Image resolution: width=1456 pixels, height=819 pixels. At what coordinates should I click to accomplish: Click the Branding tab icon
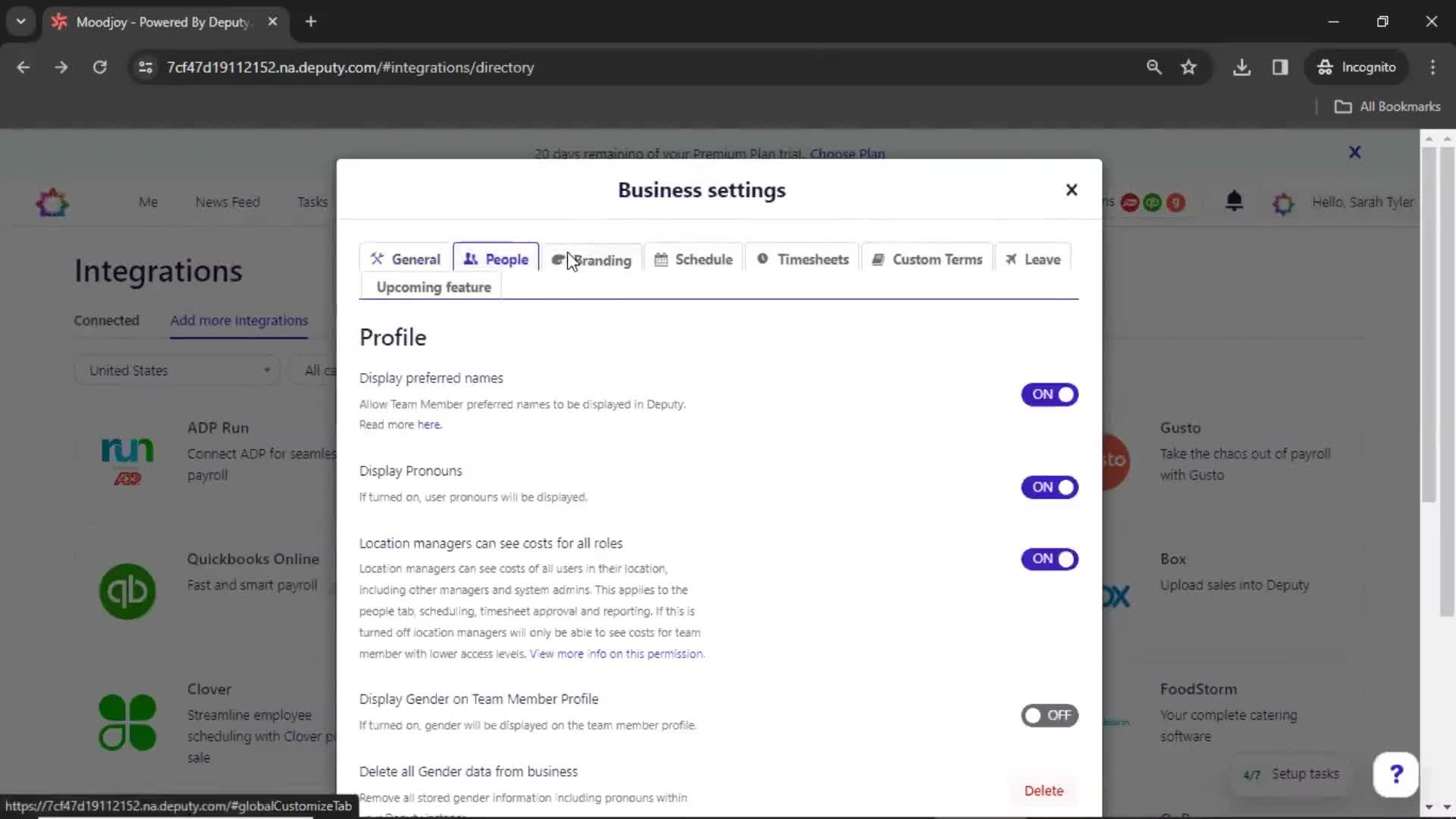pos(557,259)
